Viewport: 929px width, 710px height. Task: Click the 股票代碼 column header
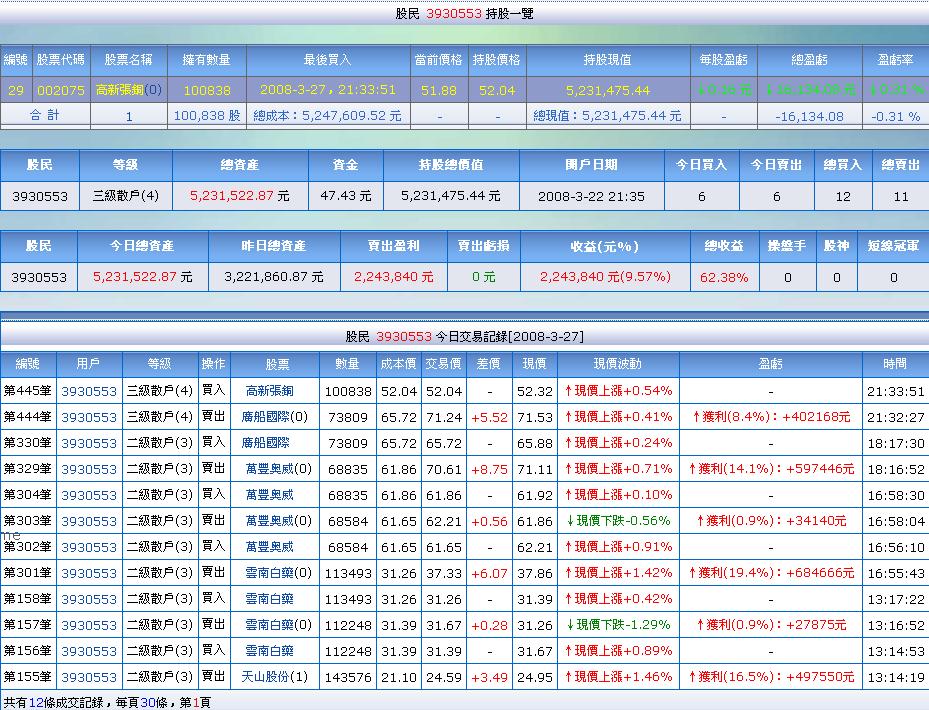[60, 60]
